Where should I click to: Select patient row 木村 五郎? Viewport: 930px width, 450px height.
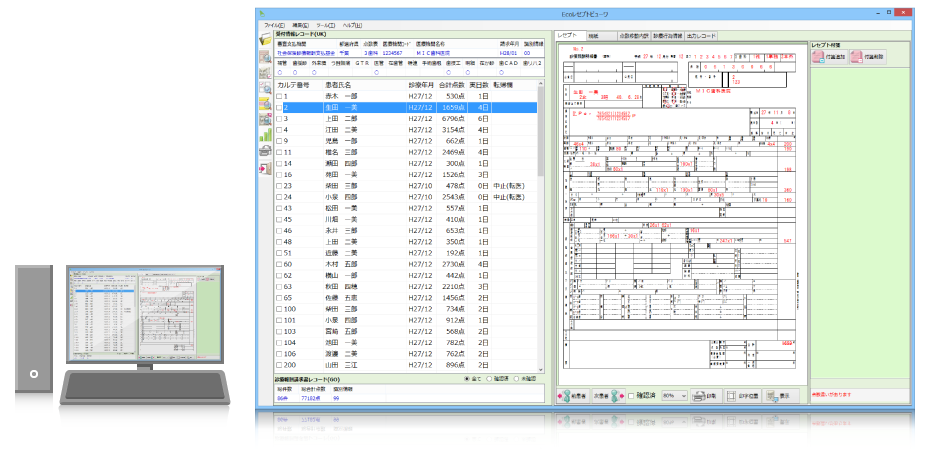click(406, 264)
